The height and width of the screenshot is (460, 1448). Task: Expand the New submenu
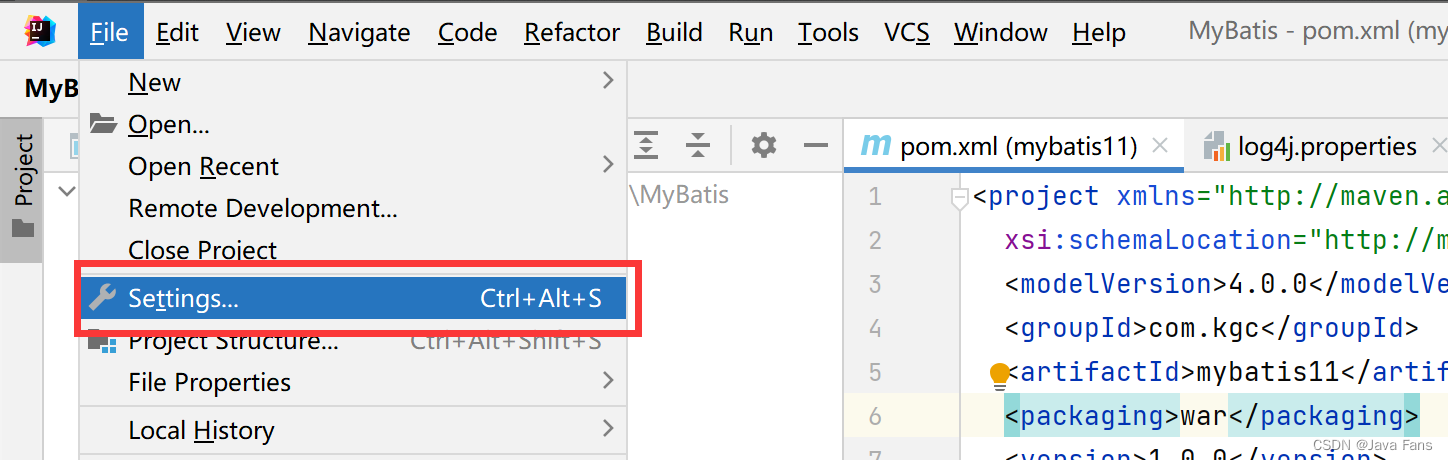[608, 81]
